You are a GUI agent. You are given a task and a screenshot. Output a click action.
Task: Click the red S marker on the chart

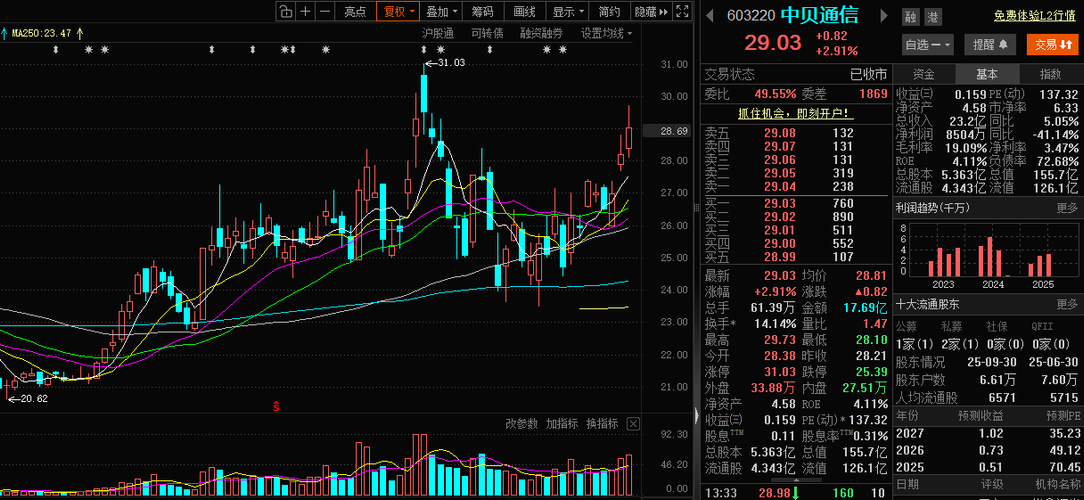pyautogui.click(x=277, y=406)
